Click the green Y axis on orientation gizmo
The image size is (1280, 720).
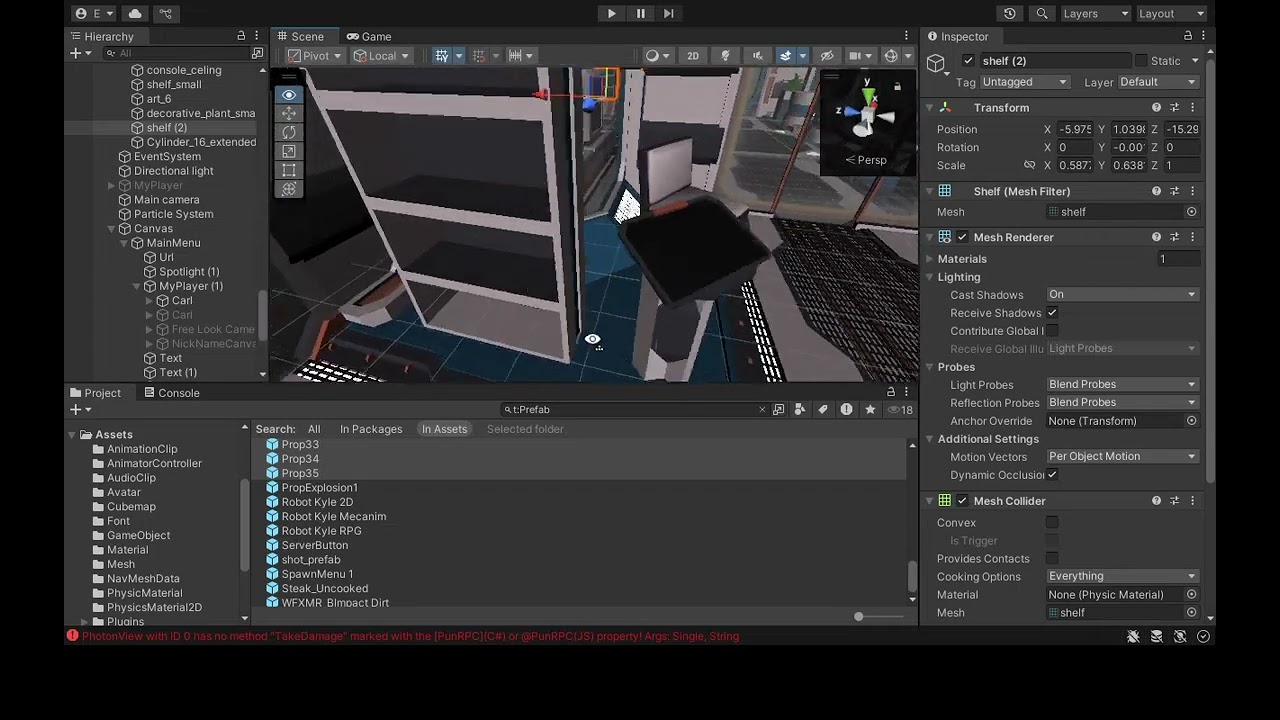tap(868, 97)
